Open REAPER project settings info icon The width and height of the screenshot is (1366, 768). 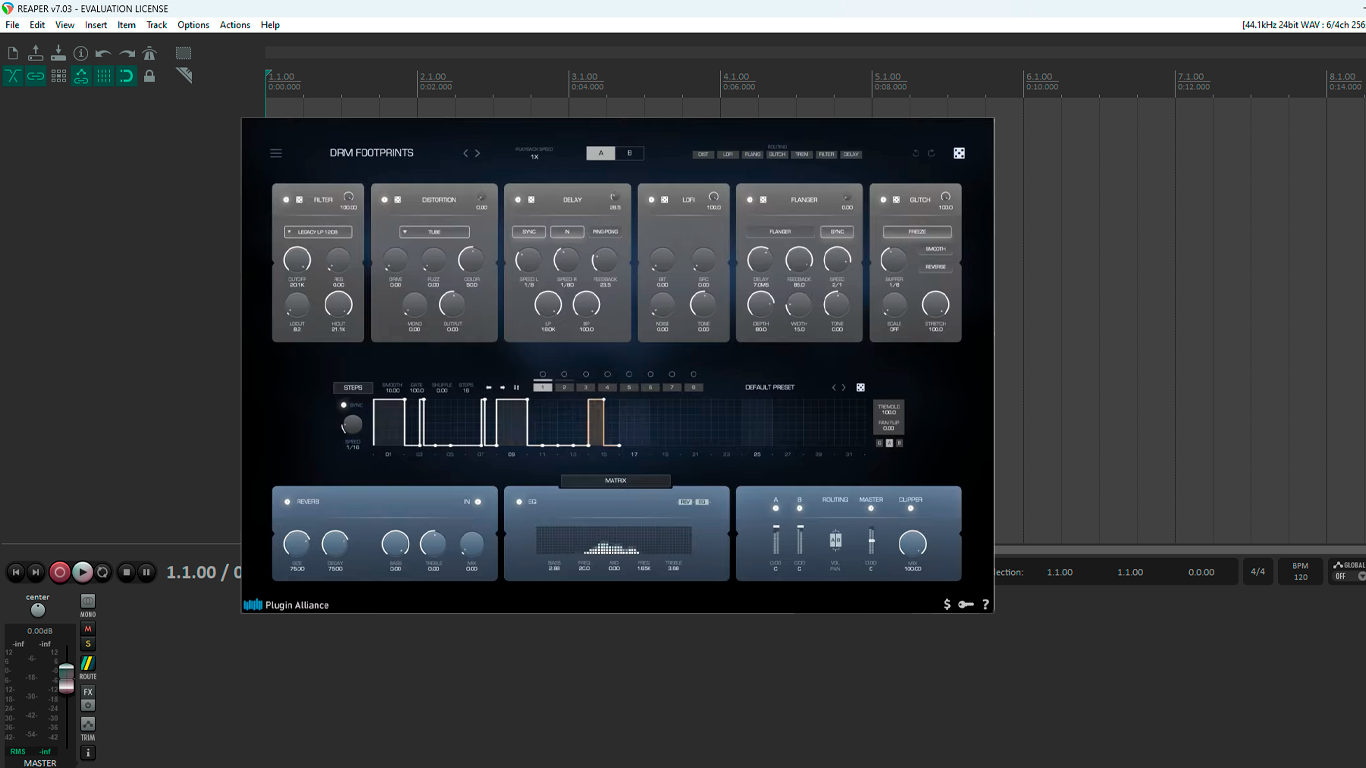click(x=81, y=53)
